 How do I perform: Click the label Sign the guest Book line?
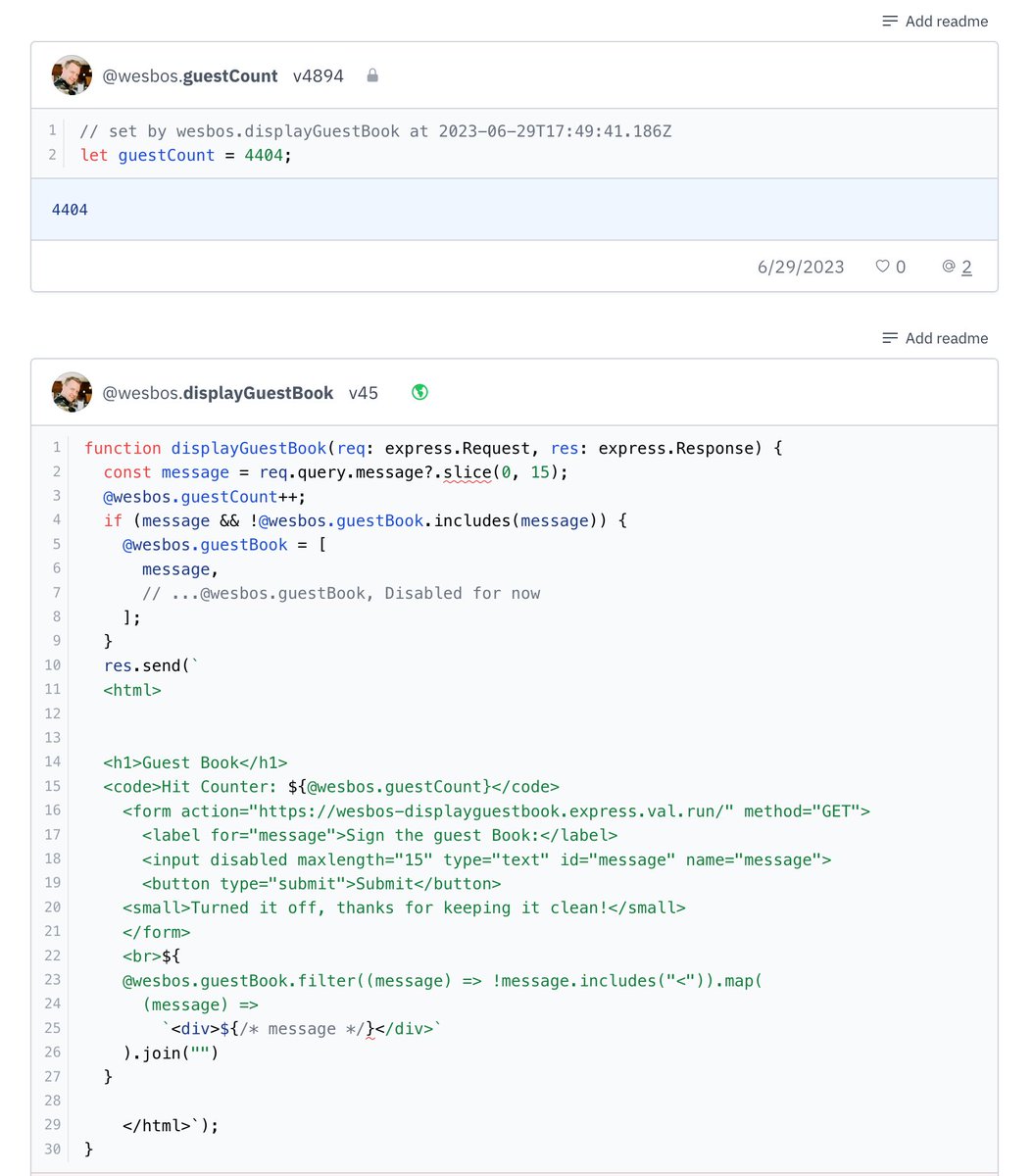pyautogui.click(x=379, y=835)
